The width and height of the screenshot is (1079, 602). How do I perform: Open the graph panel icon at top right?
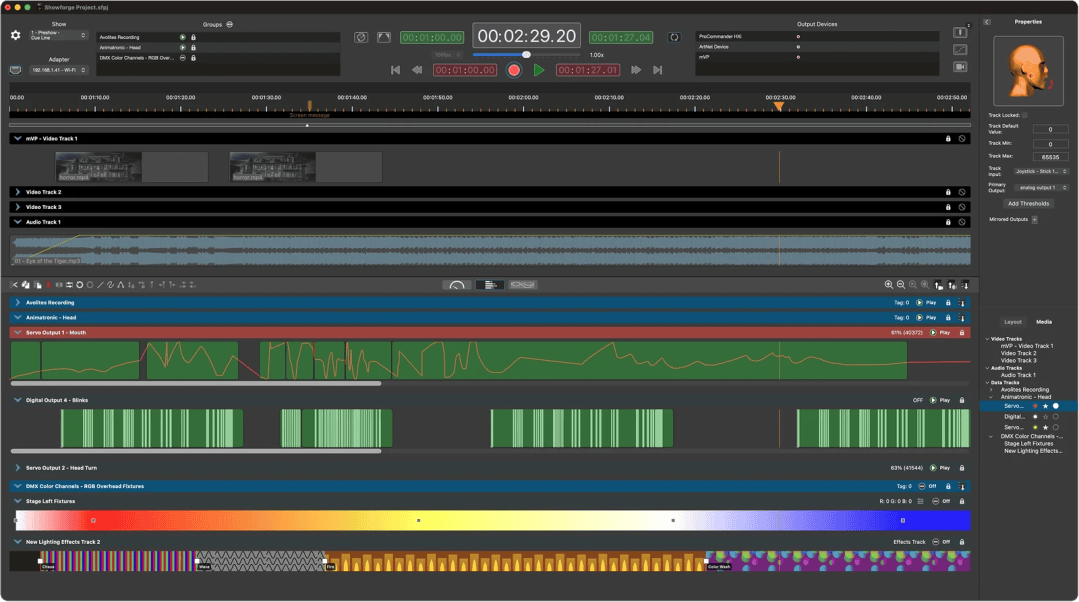click(x=960, y=50)
